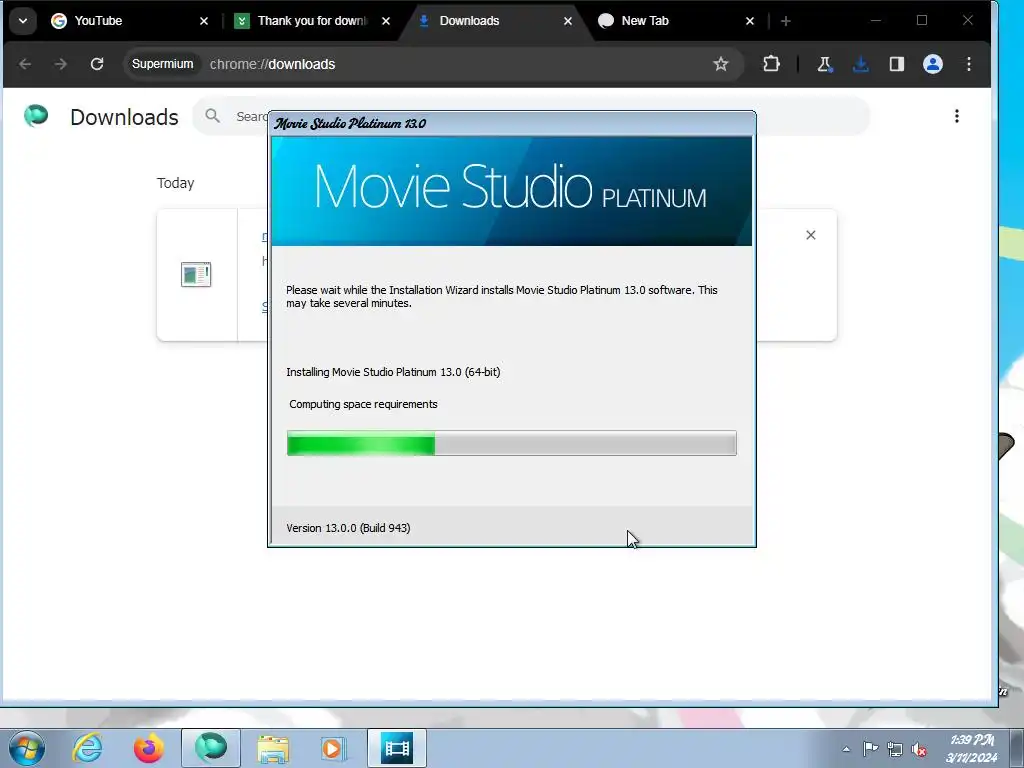1024x768 pixels.
Task: Click the installer's green progress bar
Action: [x=511, y=443]
